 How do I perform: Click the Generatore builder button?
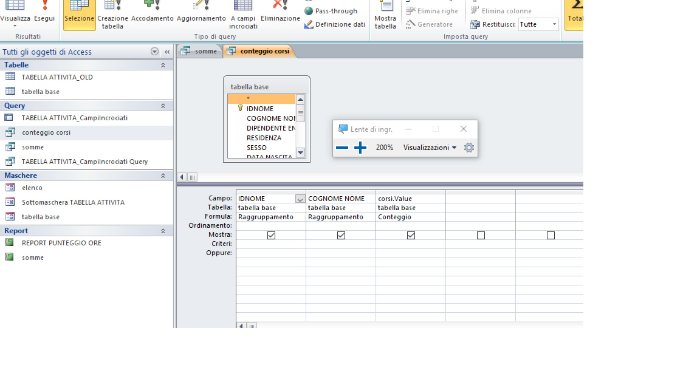click(x=429, y=25)
